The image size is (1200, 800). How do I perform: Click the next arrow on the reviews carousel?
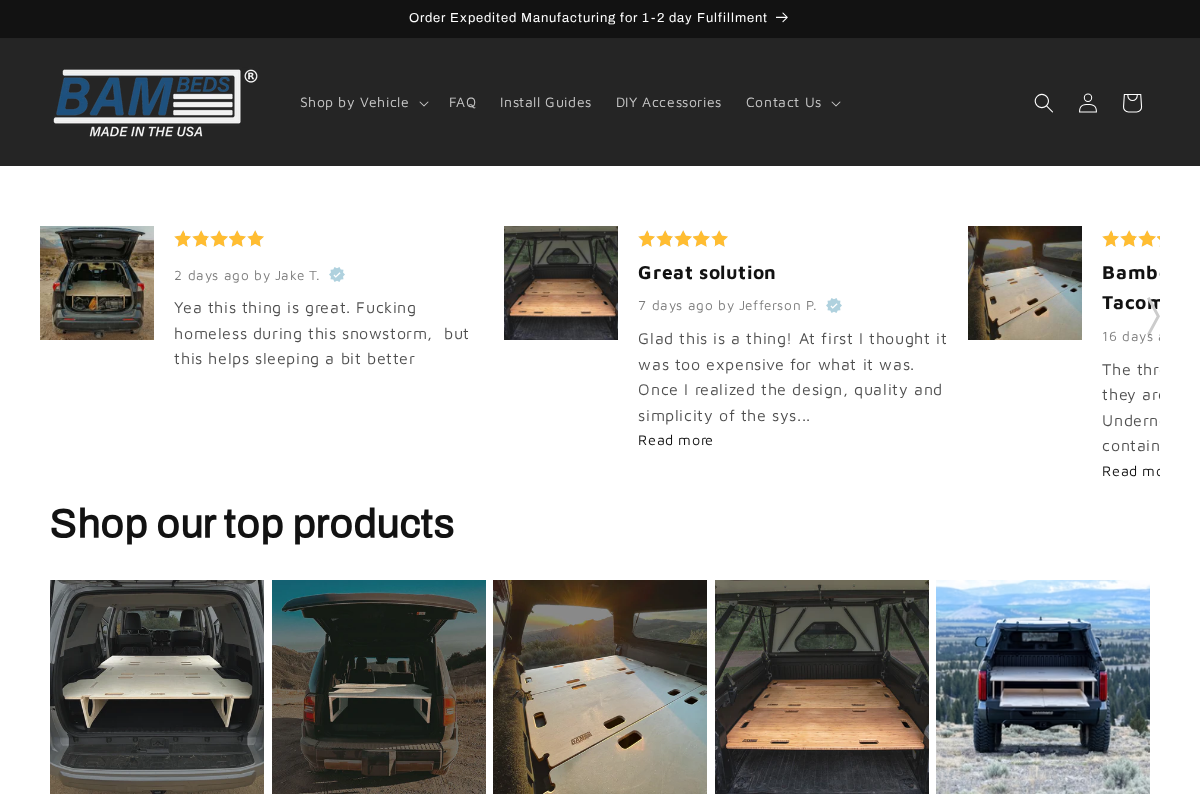1152,318
